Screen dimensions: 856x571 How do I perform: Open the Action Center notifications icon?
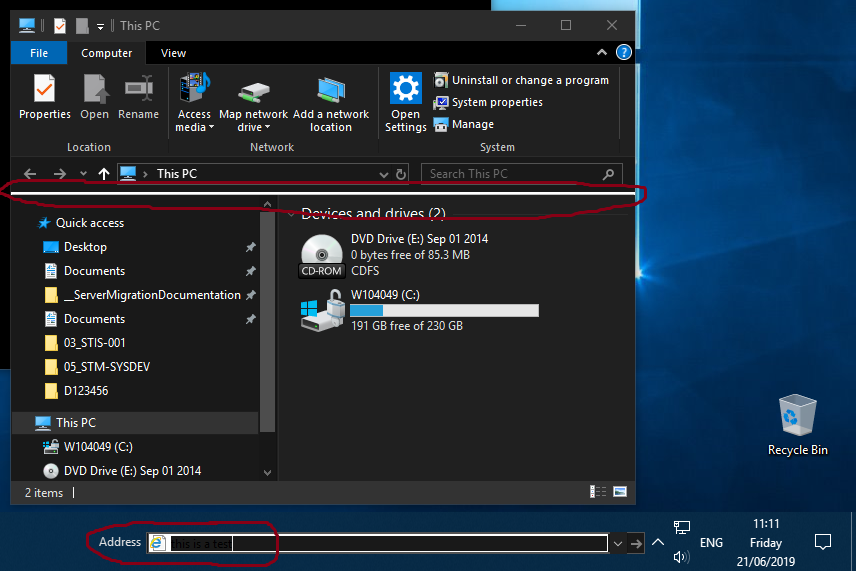click(x=823, y=542)
